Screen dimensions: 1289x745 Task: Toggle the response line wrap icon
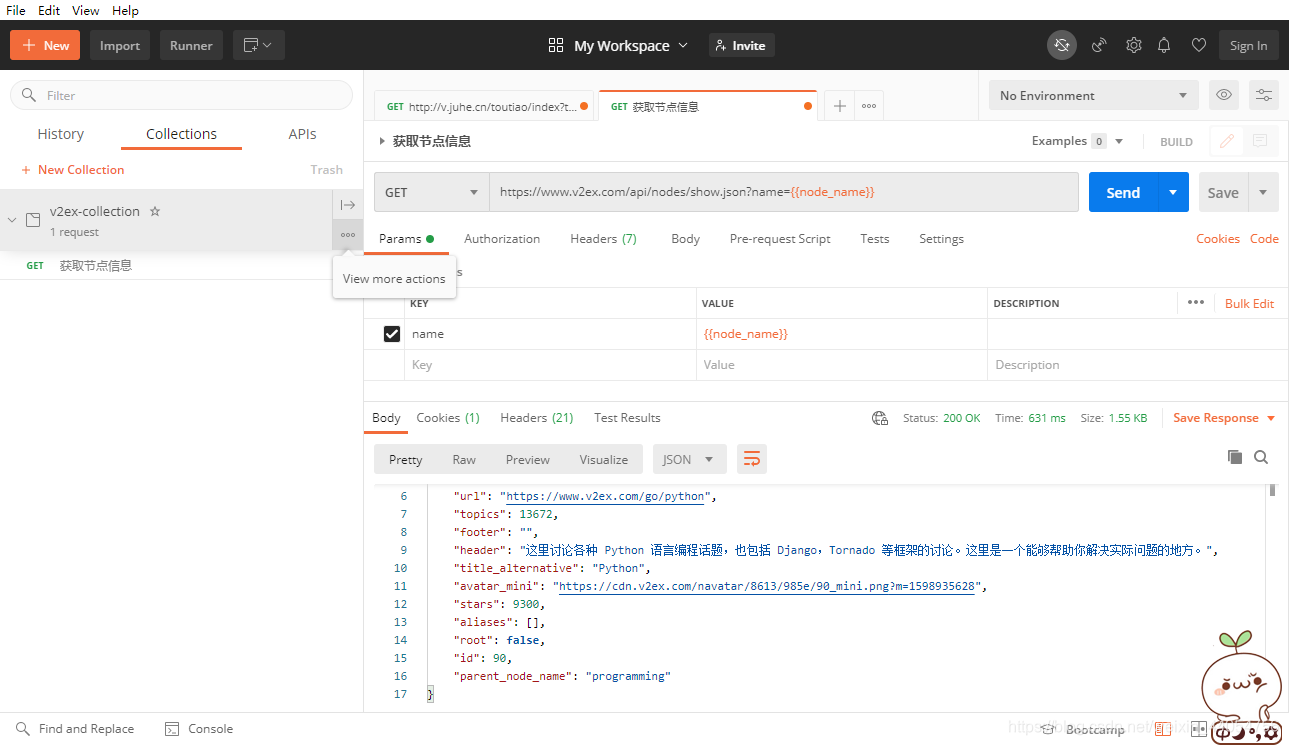[x=752, y=459]
